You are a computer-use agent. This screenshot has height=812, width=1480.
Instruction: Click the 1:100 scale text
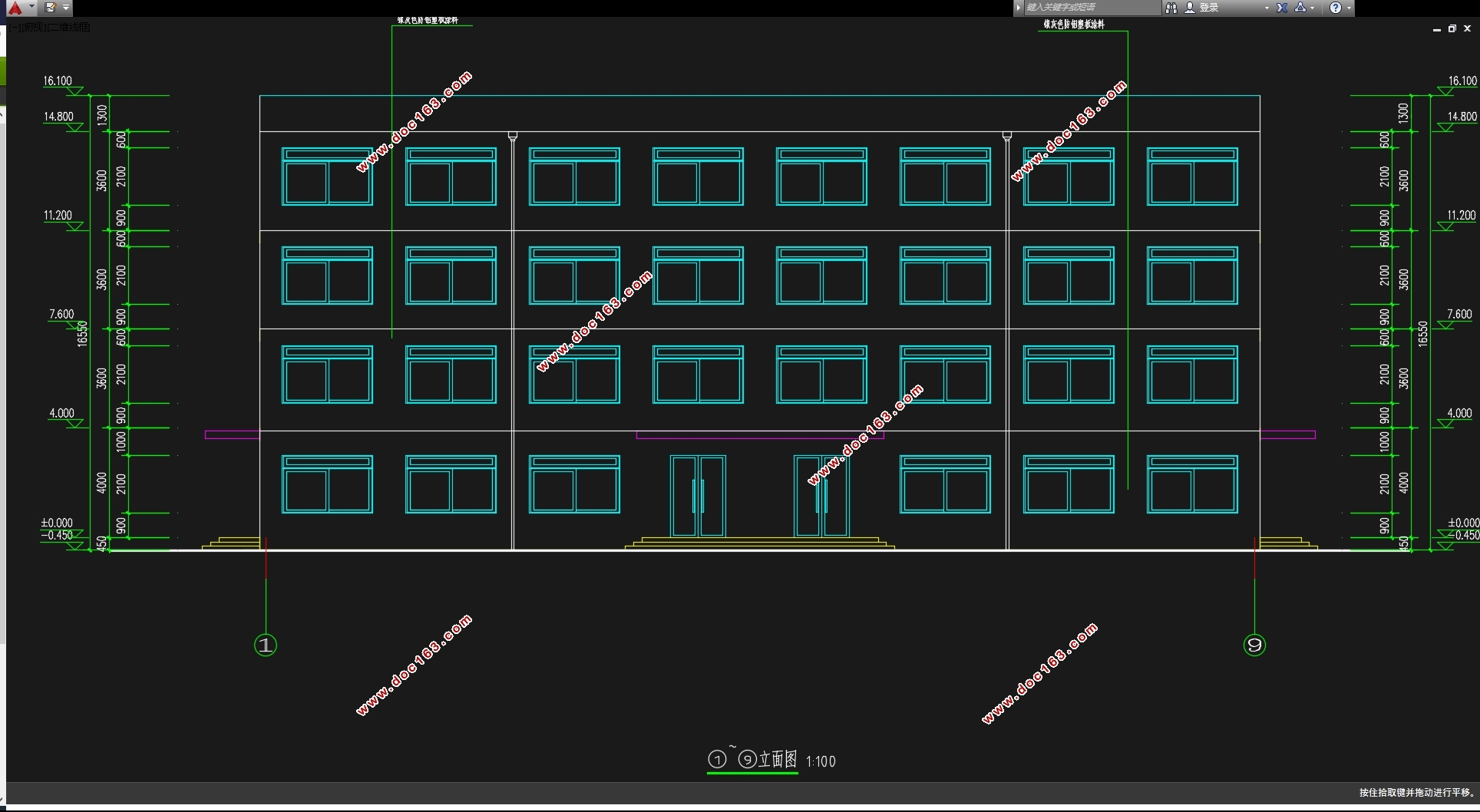(x=821, y=761)
